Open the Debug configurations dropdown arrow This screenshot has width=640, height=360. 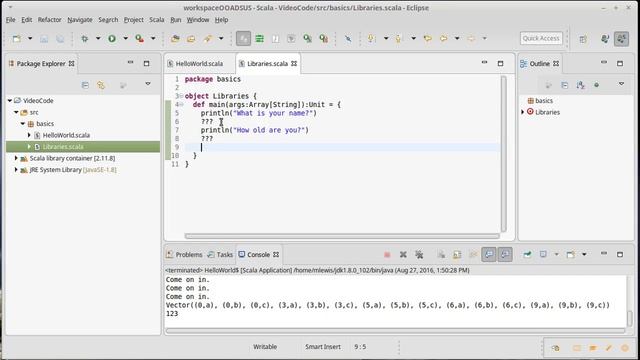(x=98, y=38)
